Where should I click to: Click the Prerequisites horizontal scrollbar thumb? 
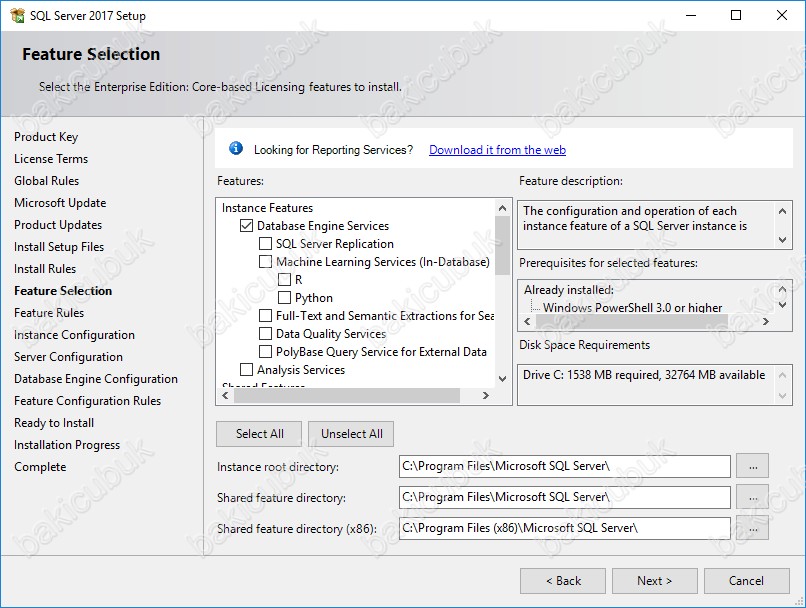[x=632, y=322]
